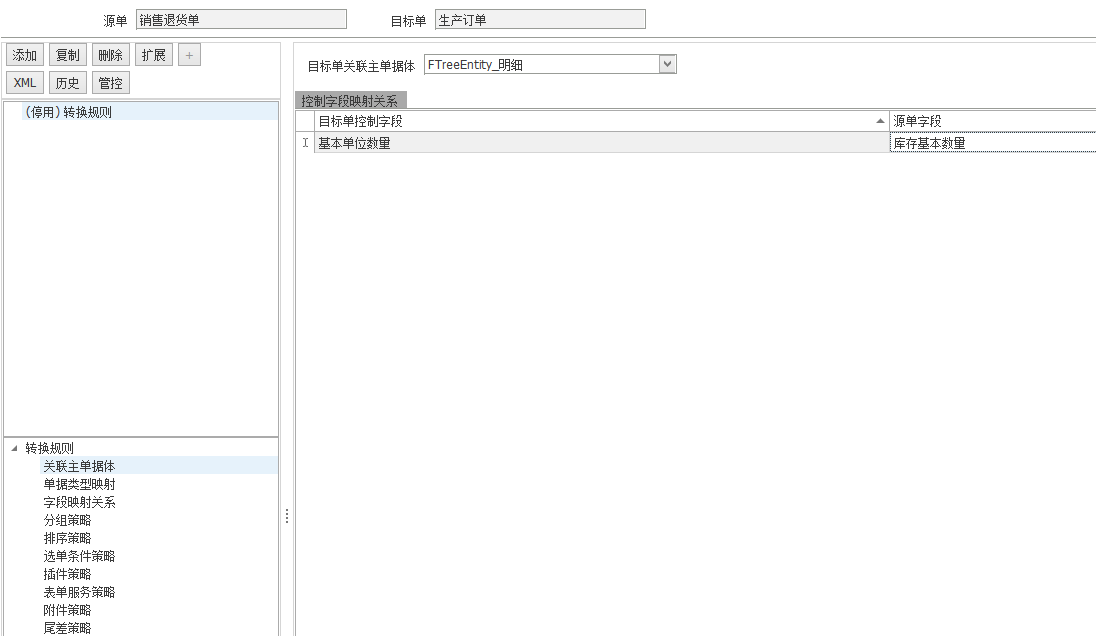Select the 控制字段映射关系 tab
Image resolution: width=1096 pixels, height=636 pixels.
(350, 101)
